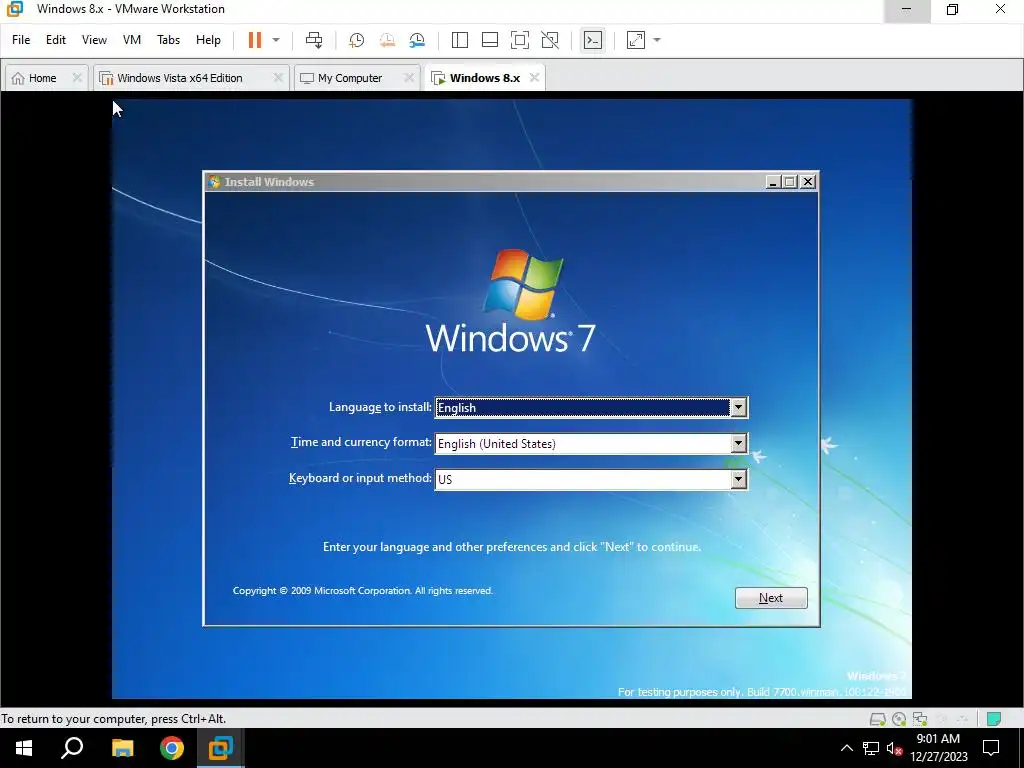Viewport: 1024px width, 768px height.
Task: Open the Tabs menu
Action: coord(168,40)
